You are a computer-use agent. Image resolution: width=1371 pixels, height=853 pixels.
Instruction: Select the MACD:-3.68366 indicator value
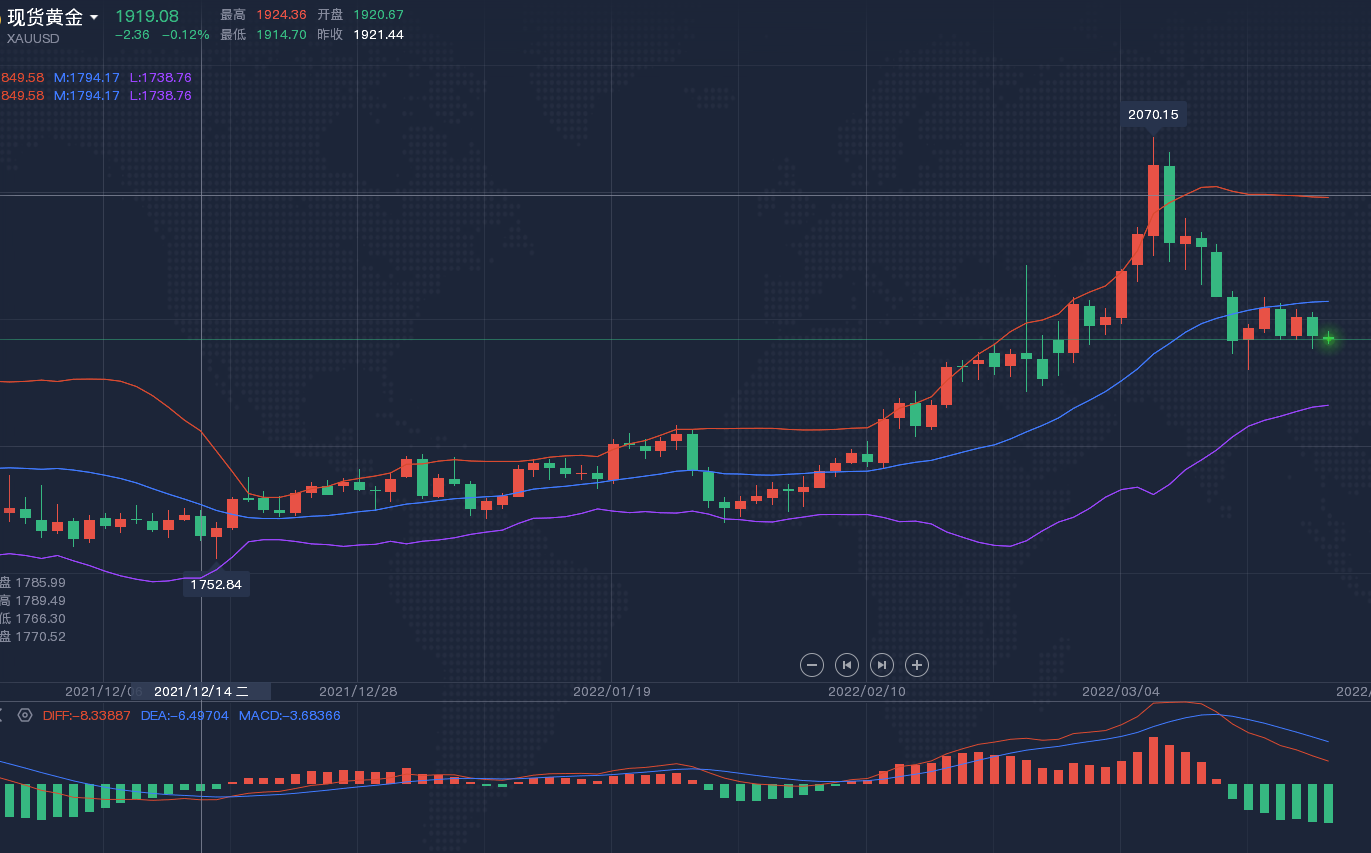point(289,715)
